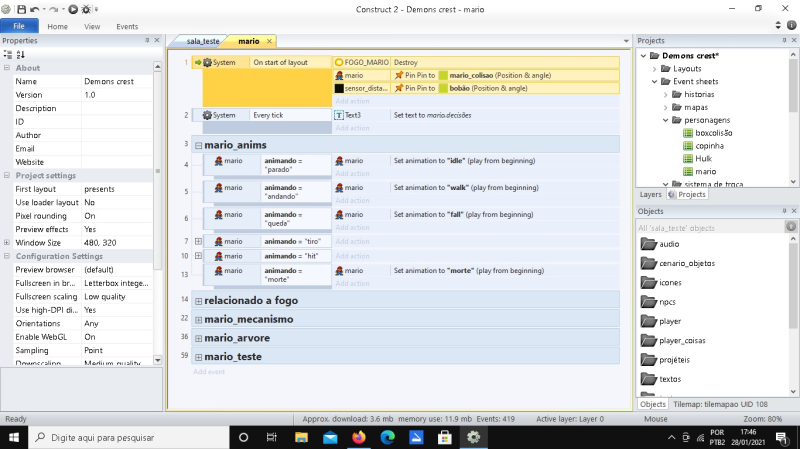Expand the historias folder
800x449 pixels.
pos(665,94)
